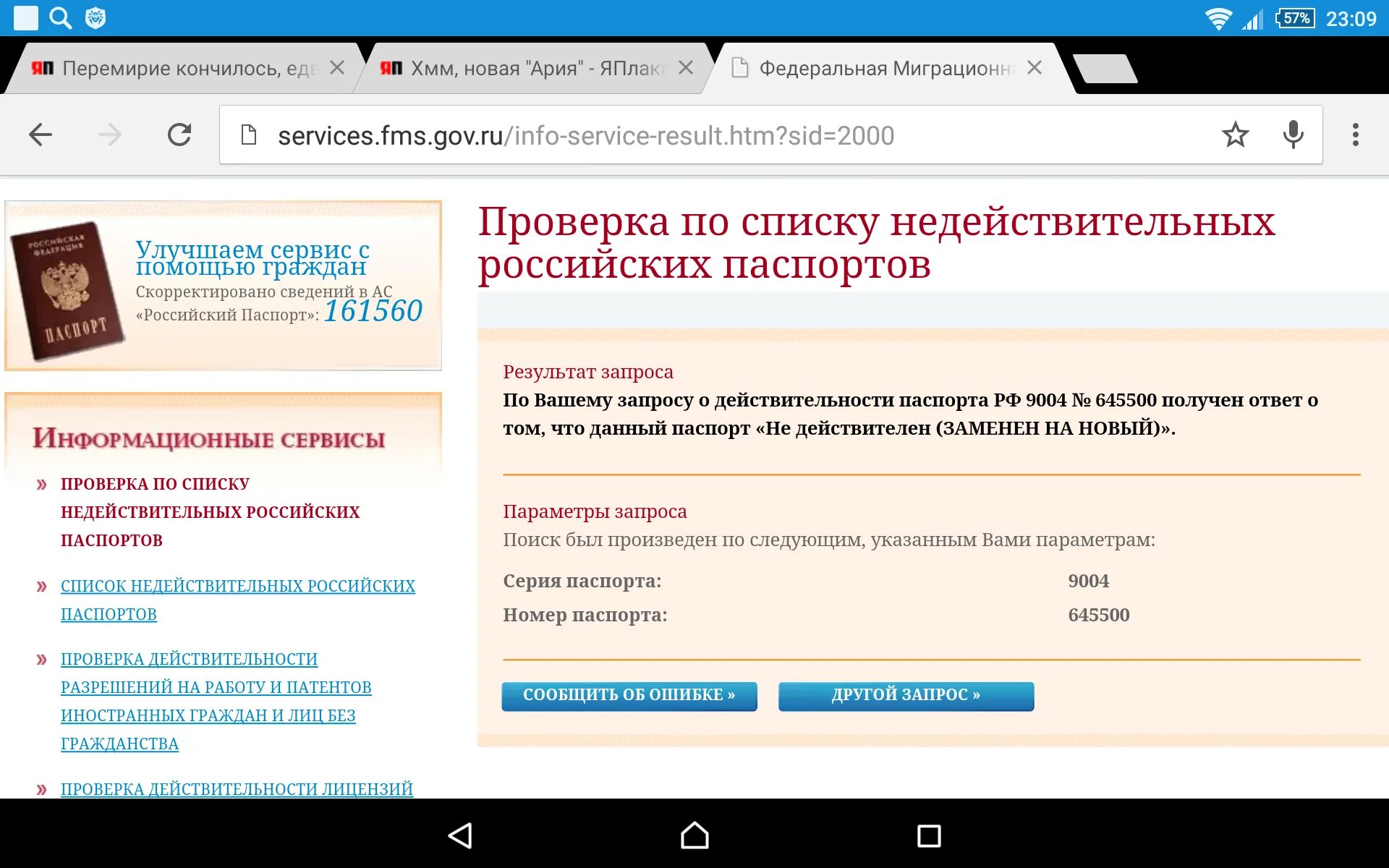The width and height of the screenshot is (1389, 868).
Task: Click 'Другой запрос' button
Action: [x=906, y=695]
